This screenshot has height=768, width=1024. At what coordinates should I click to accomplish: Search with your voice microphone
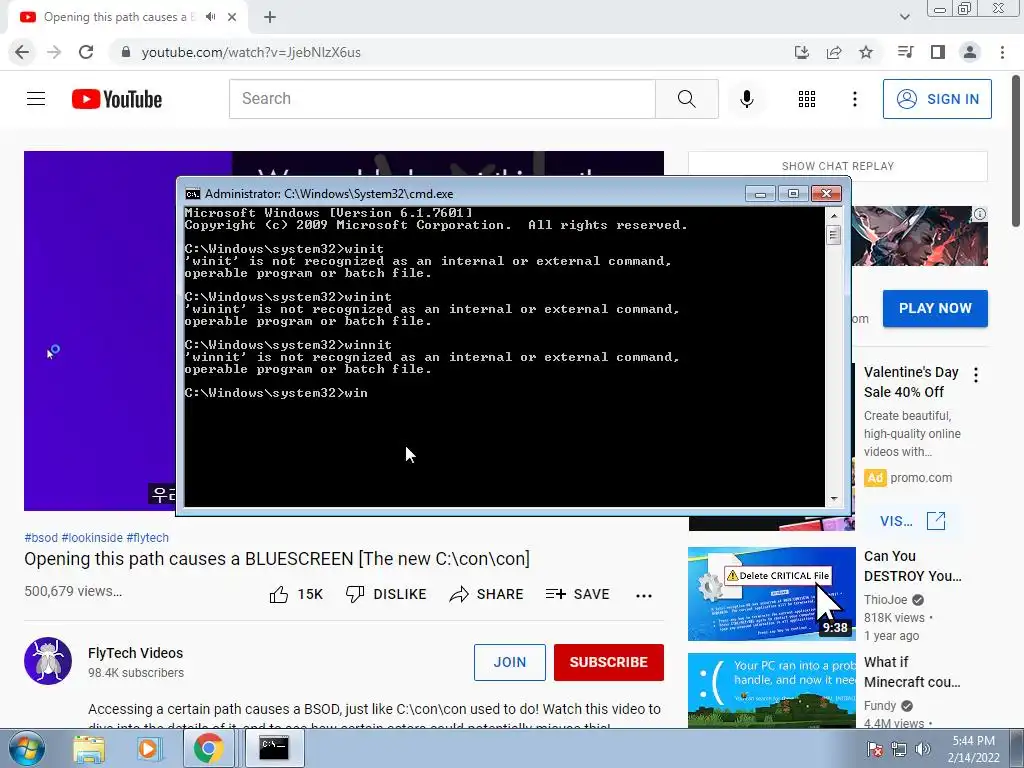click(746, 99)
